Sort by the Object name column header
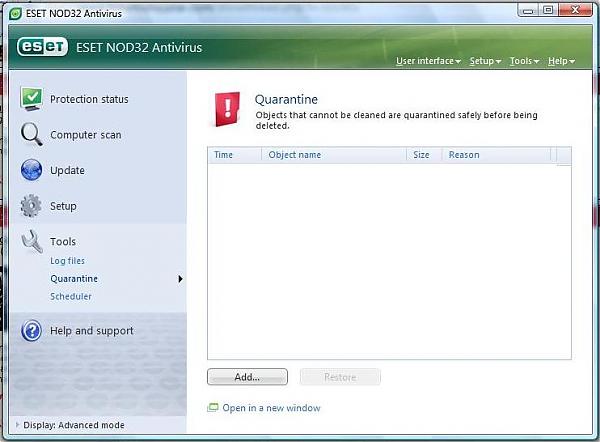The height and width of the screenshot is (442, 600). 334,155
